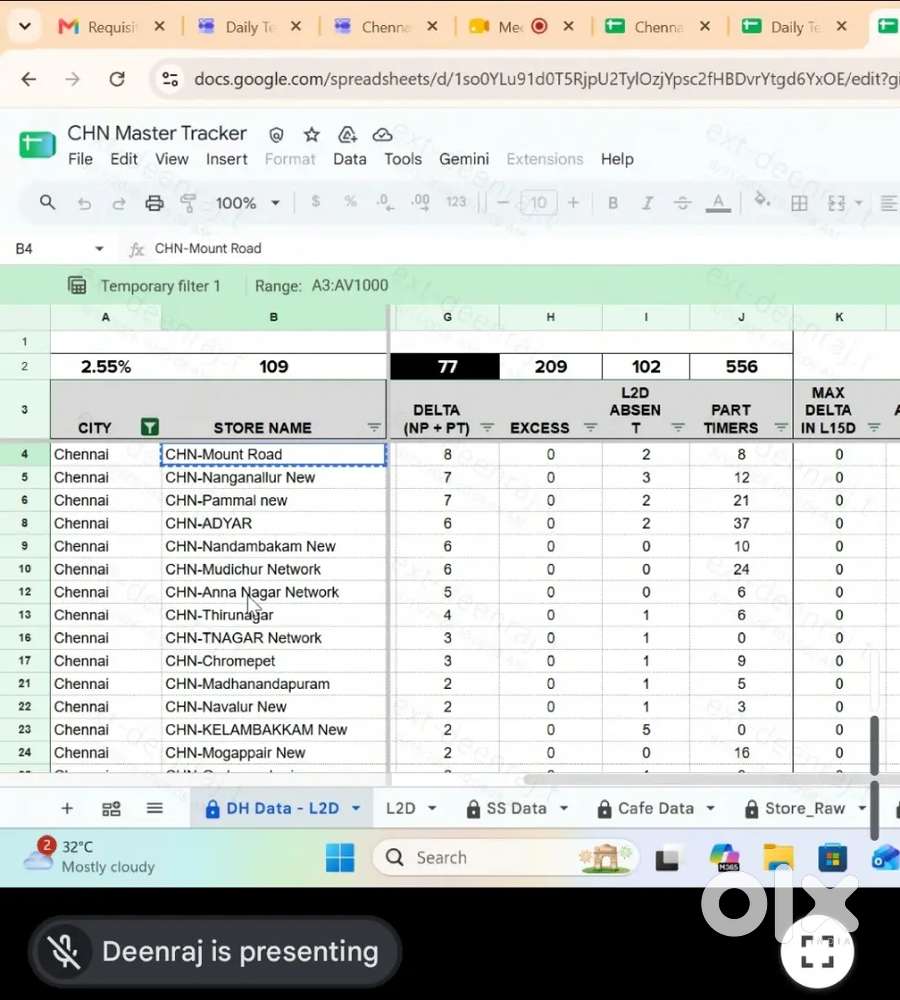The image size is (900, 1000).
Task: Click merge cells icon
Action: point(836,203)
